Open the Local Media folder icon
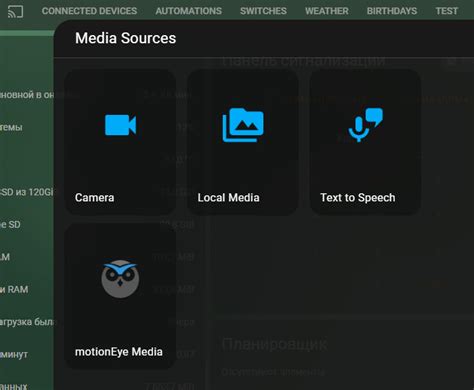 (x=243, y=125)
